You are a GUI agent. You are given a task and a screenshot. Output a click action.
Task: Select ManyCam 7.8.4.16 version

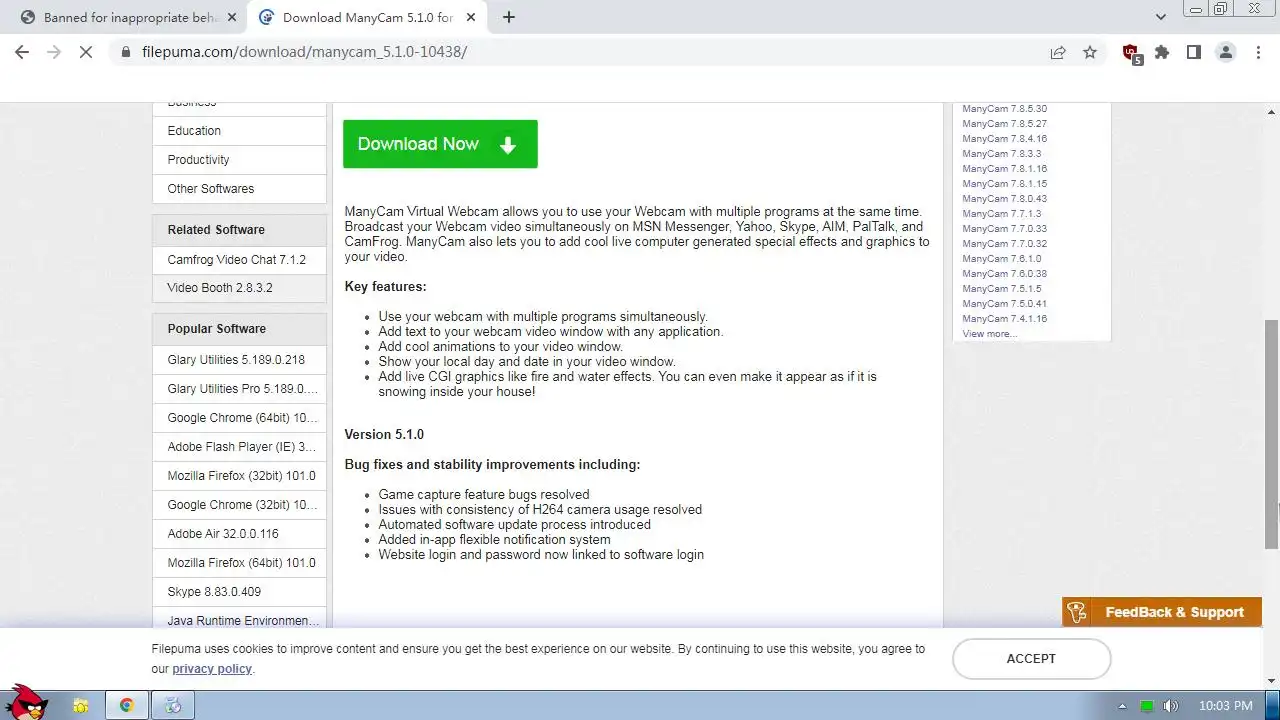(1004, 139)
